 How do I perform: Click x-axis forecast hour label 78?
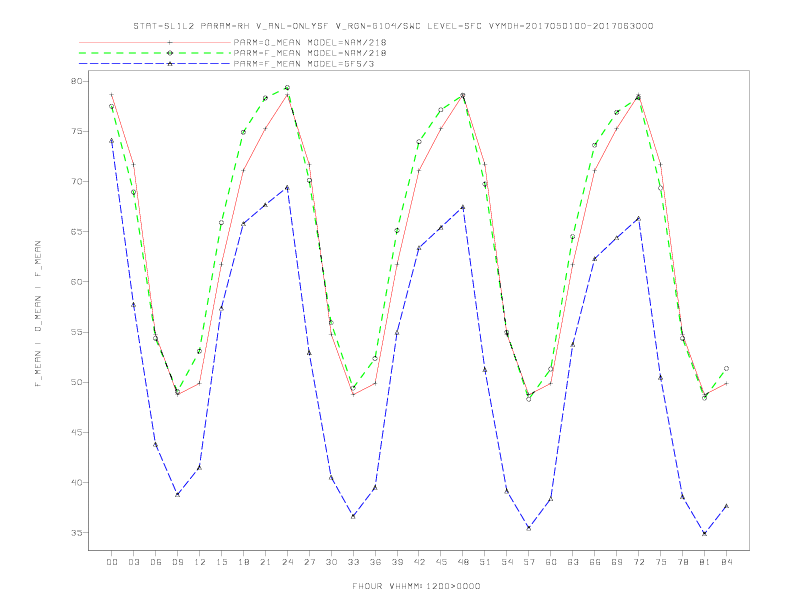(x=682, y=562)
